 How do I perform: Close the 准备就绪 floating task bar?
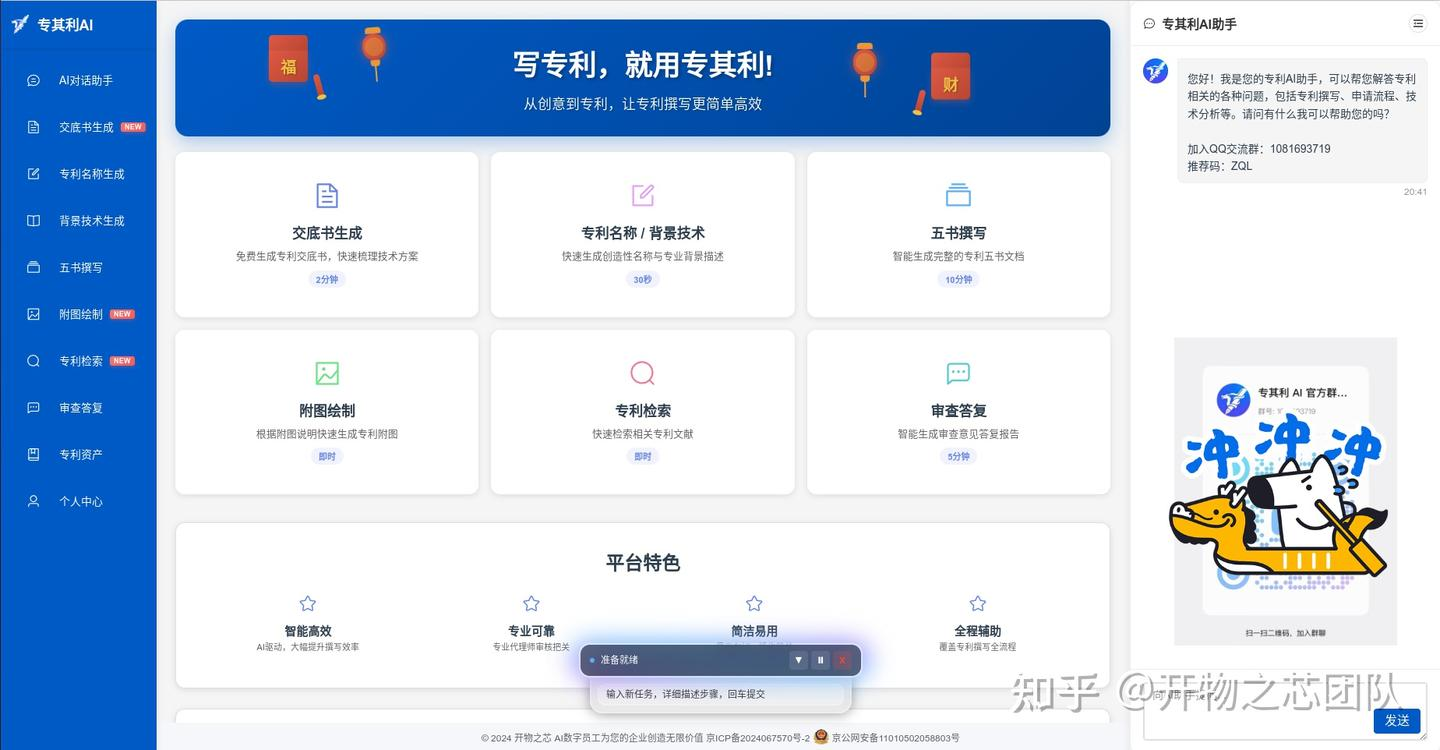(x=843, y=660)
